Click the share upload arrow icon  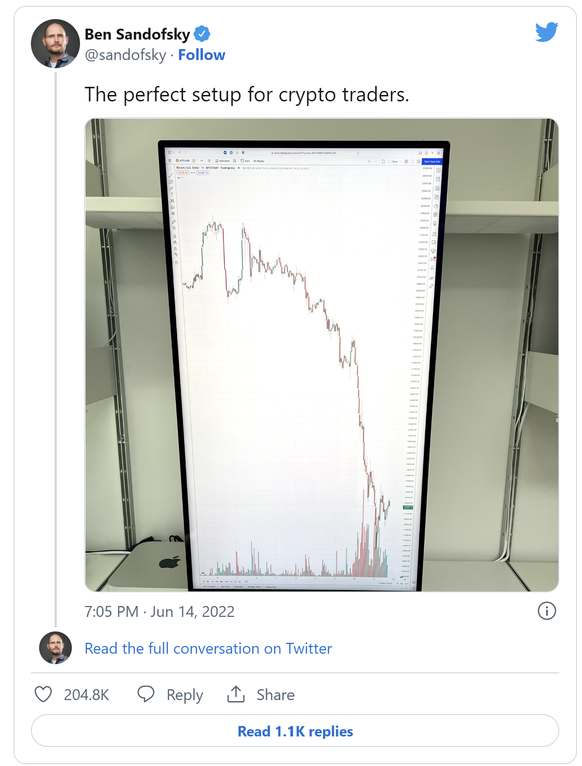pyautogui.click(x=236, y=694)
